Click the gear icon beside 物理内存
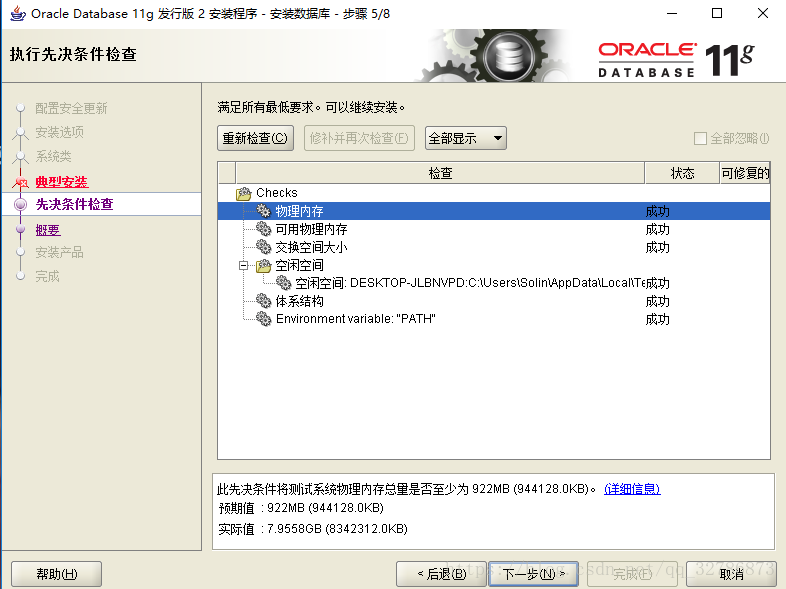This screenshot has height=589, width=786. (264, 211)
